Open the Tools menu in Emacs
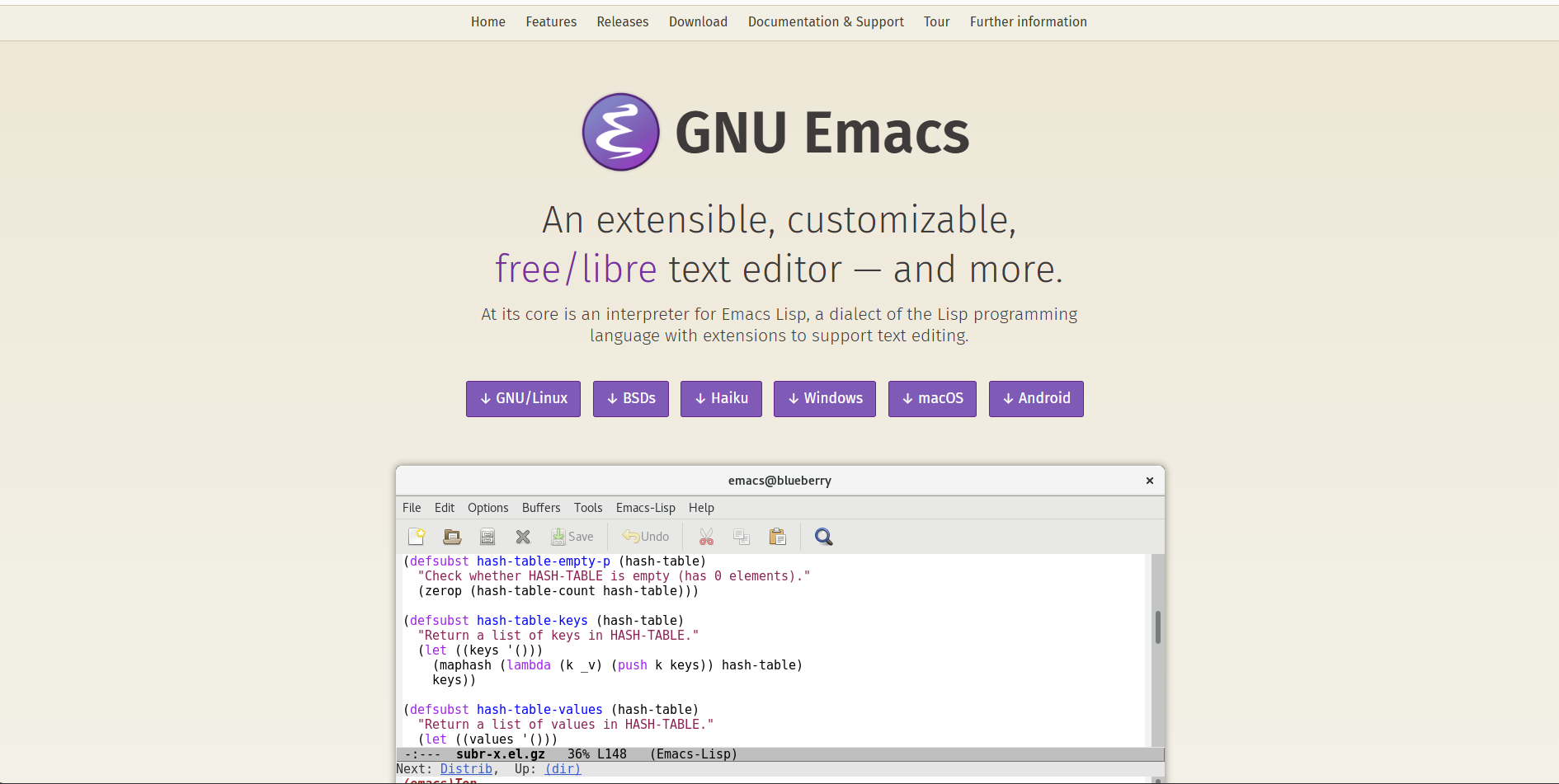This screenshot has width=1559, height=784. point(588,508)
